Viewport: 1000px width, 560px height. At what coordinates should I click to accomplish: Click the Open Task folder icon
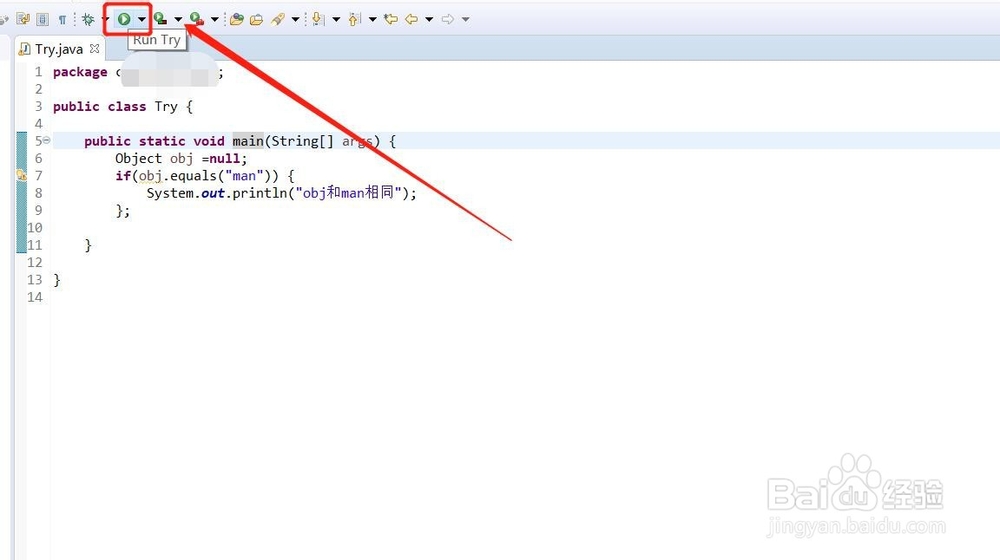pos(256,20)
